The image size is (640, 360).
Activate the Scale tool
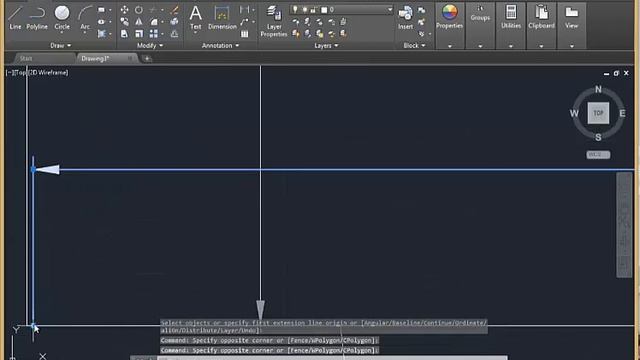139,33
